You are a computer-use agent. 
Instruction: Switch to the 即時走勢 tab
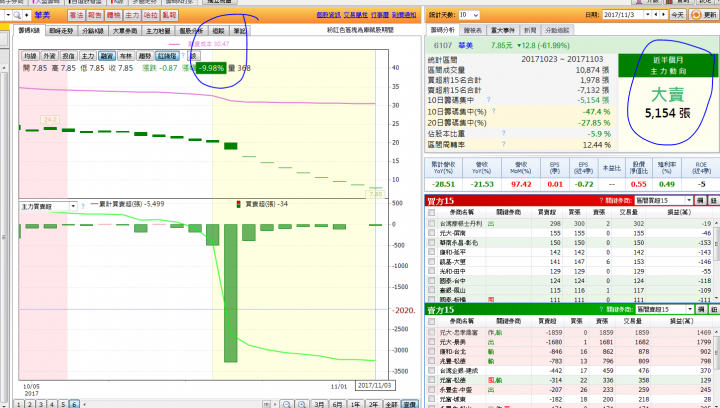coord(61,31)
